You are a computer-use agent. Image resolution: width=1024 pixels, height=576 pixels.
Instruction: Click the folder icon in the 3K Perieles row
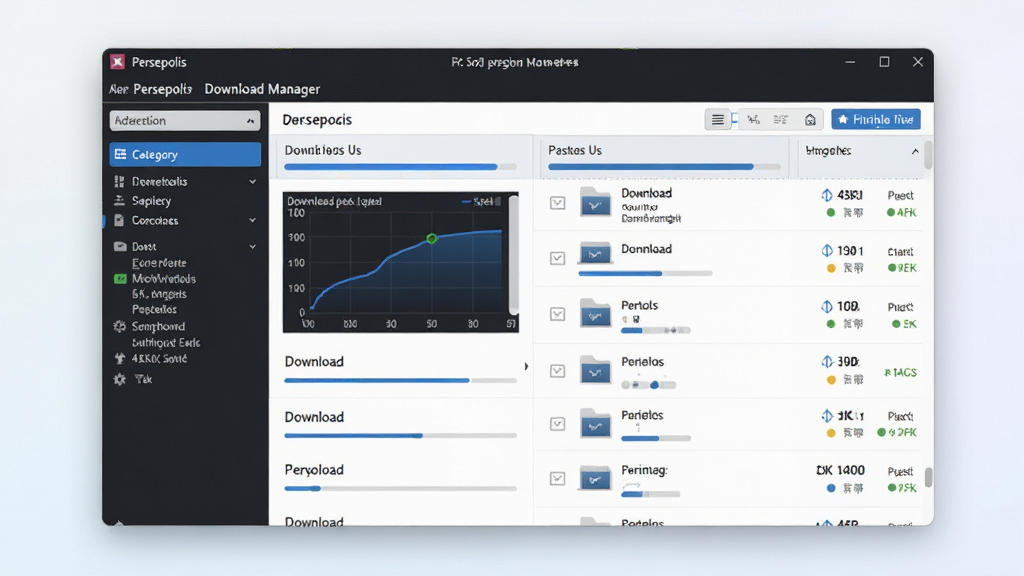pyautogui.click(x=596, y=424)
